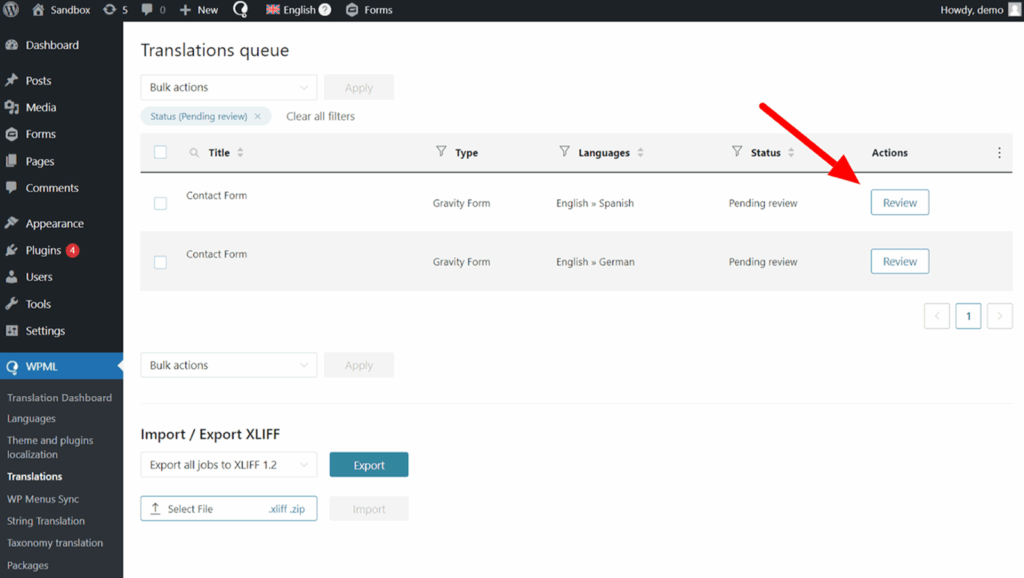This screenshot has width=1024, height=578.
Task: Review the English » Spanish translation
Action: (900, 202)
